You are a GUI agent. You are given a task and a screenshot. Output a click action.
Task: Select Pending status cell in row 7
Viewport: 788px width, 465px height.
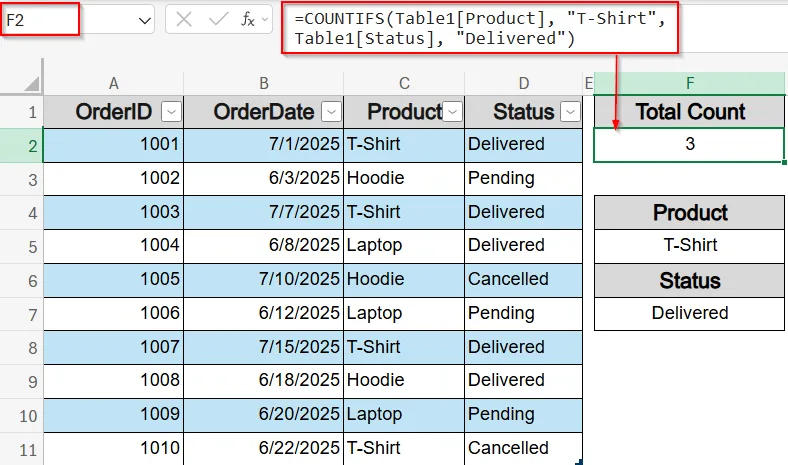coord(524,314)
